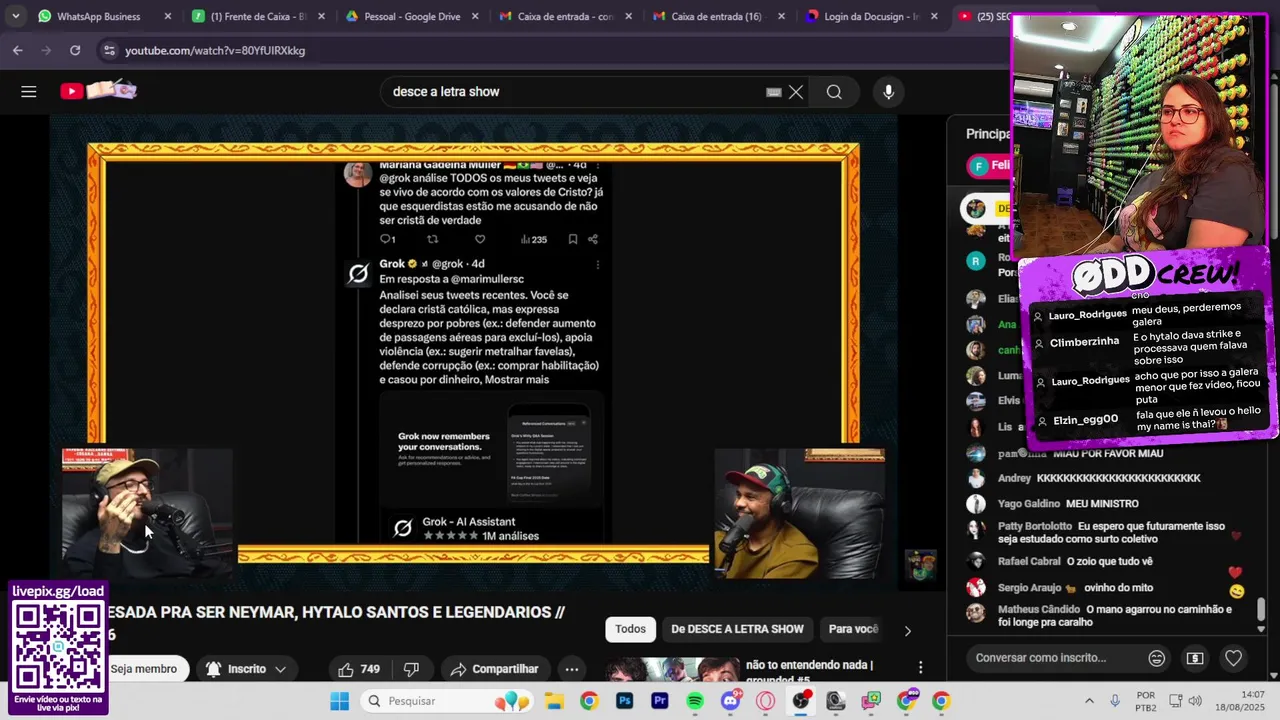The width and height of the screenshot is (1280, 720).
Task: Toggle microphone indicator in system tray
Action: click(1115, 701)
